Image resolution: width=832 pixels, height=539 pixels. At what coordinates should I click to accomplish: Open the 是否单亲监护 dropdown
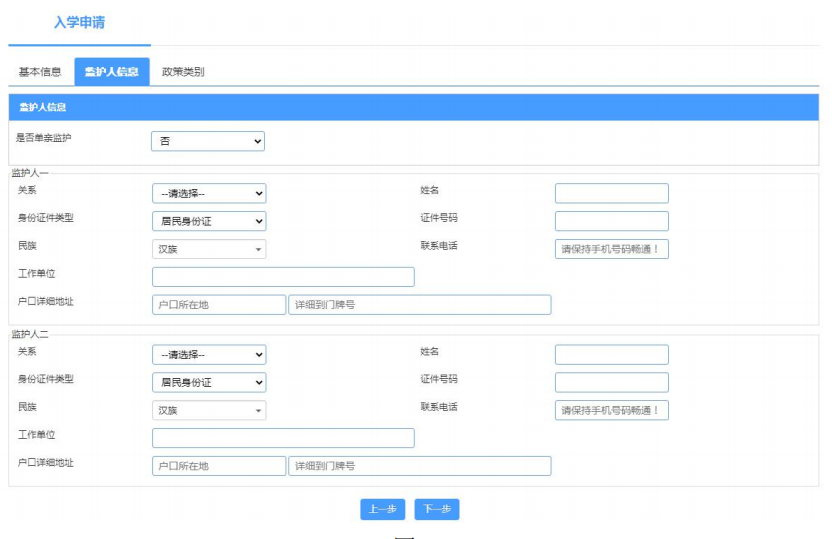tap(208, 141)
